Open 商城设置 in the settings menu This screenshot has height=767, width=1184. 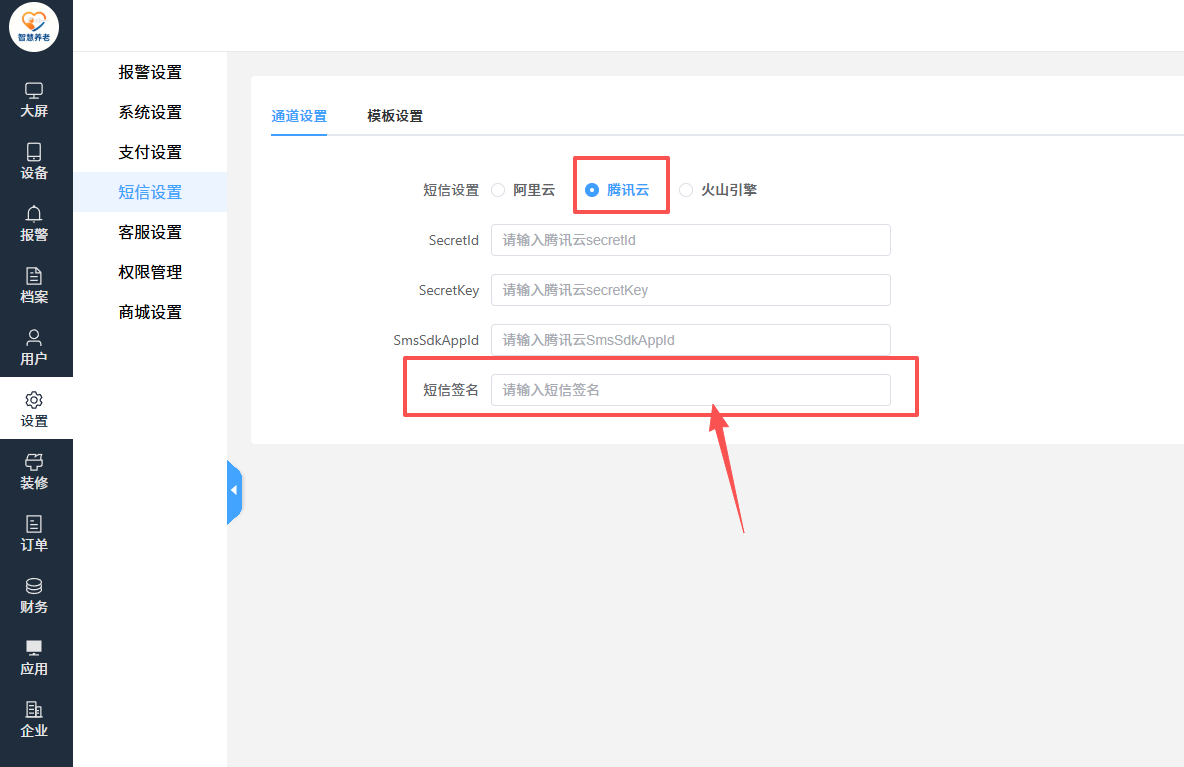pos(150,313)
